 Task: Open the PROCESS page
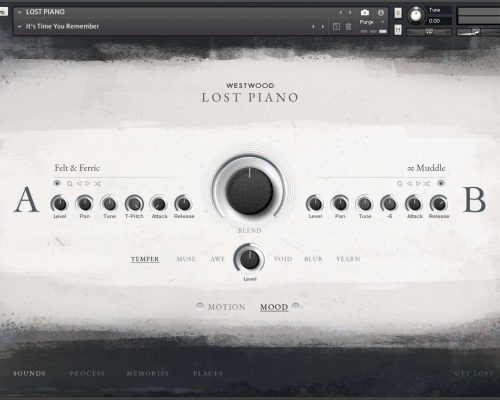tap(87, 373)
